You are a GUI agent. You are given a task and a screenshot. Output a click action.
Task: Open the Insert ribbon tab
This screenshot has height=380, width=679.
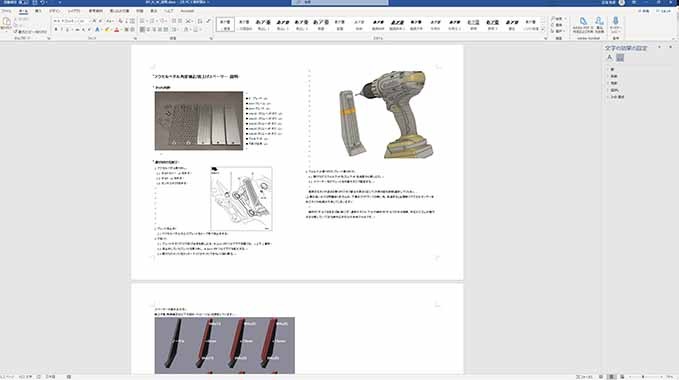(38, 11)
